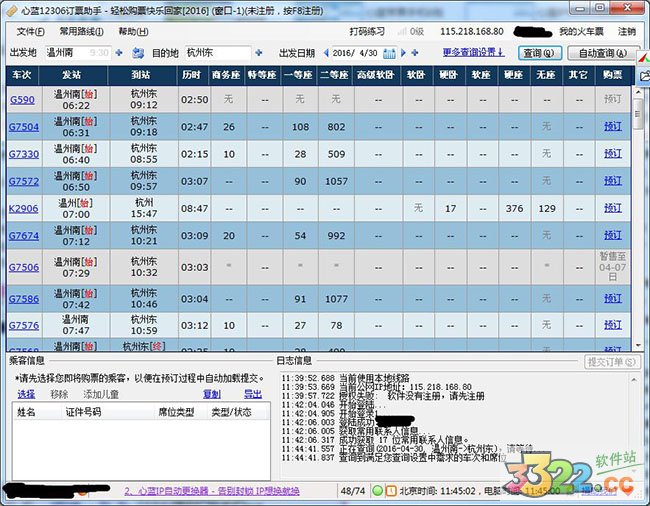Click 预订 for train G7586

(613, 298)
